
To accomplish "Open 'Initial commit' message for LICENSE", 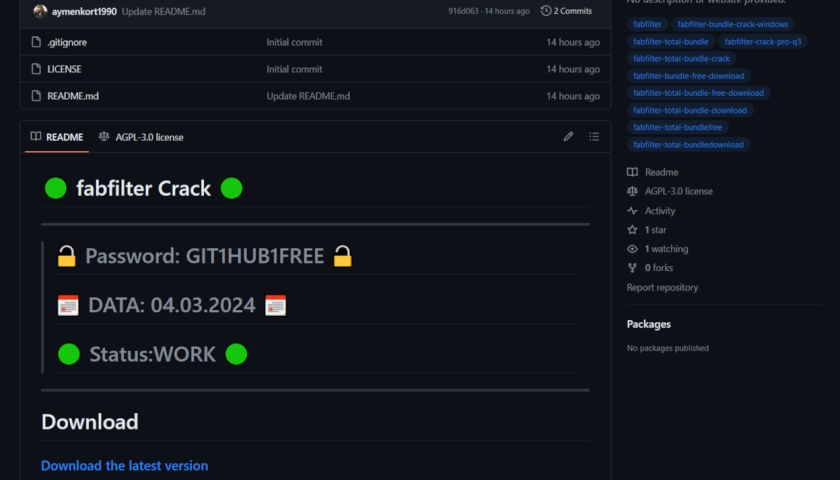I will [x=294, y=69].
